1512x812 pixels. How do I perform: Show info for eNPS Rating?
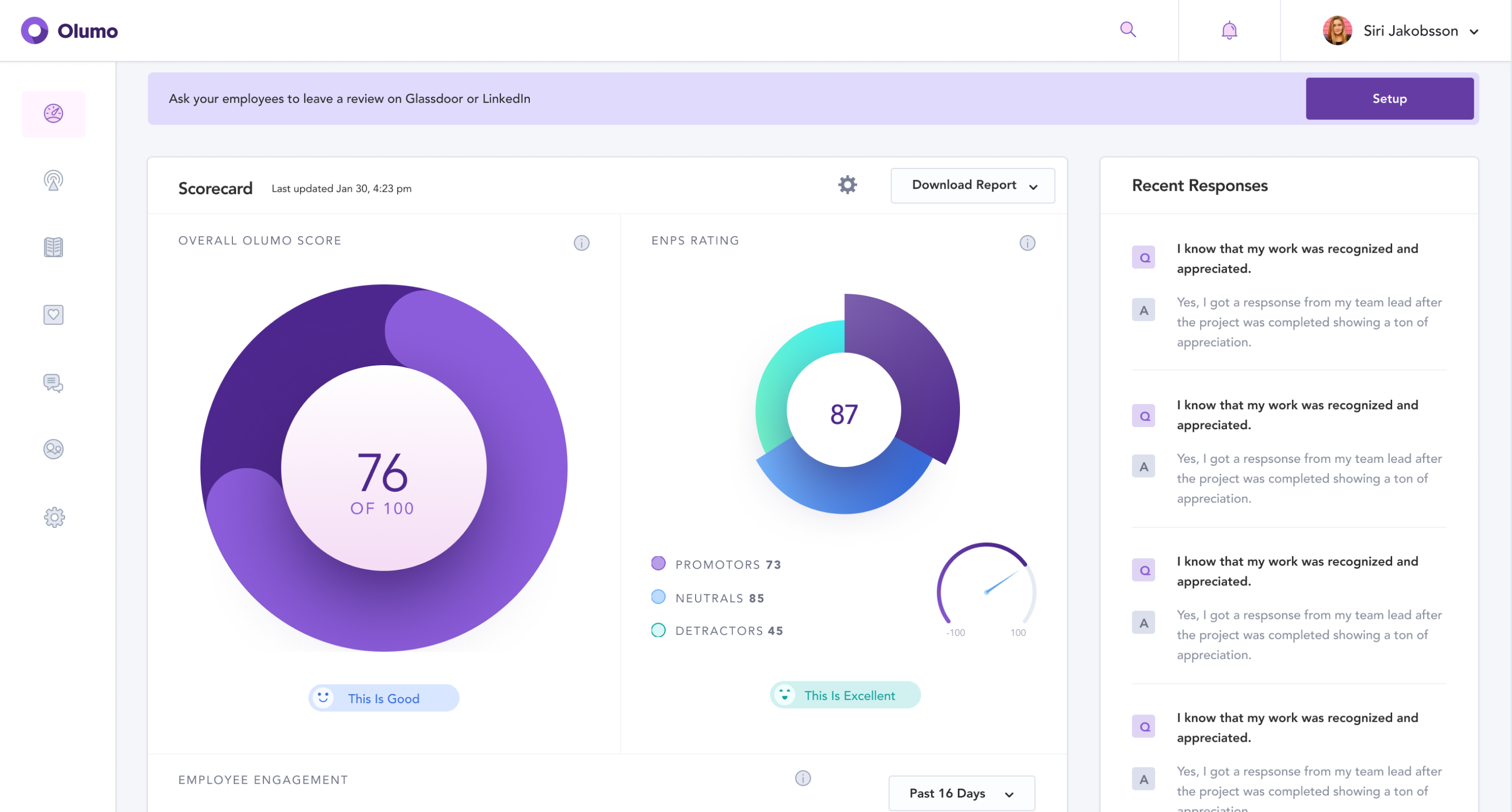pyautogui.click(x=1027, y=242)
